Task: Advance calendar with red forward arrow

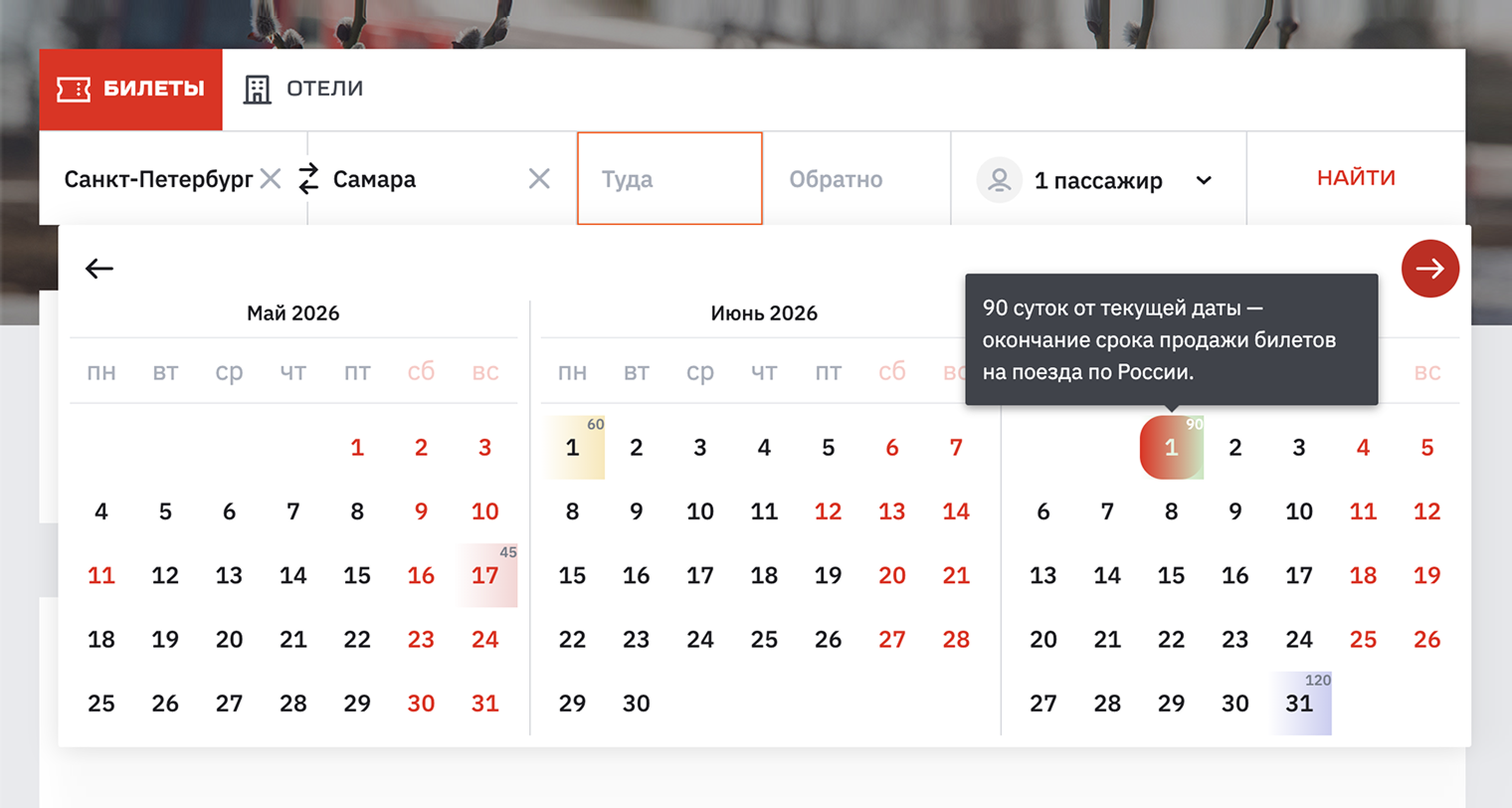Action: [1429, 269]
